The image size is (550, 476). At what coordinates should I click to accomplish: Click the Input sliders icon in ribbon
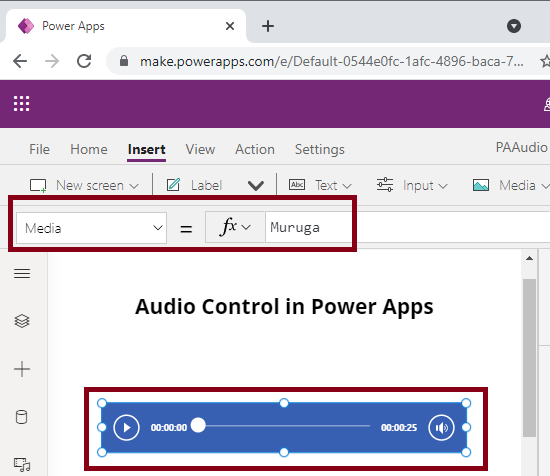[385, 185]
